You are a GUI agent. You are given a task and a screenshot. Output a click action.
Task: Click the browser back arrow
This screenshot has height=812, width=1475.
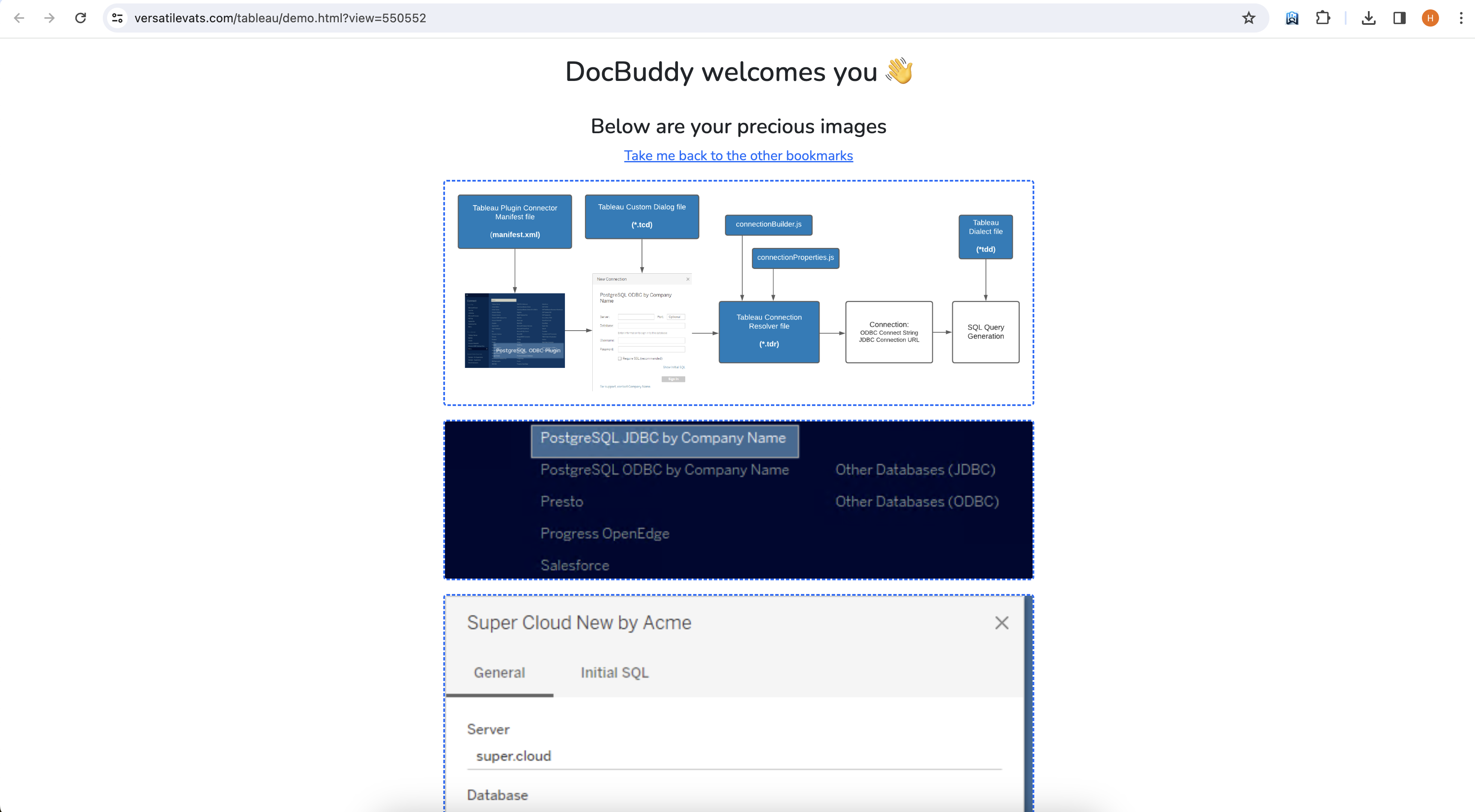pyautogui.click(x=19, y=18)
